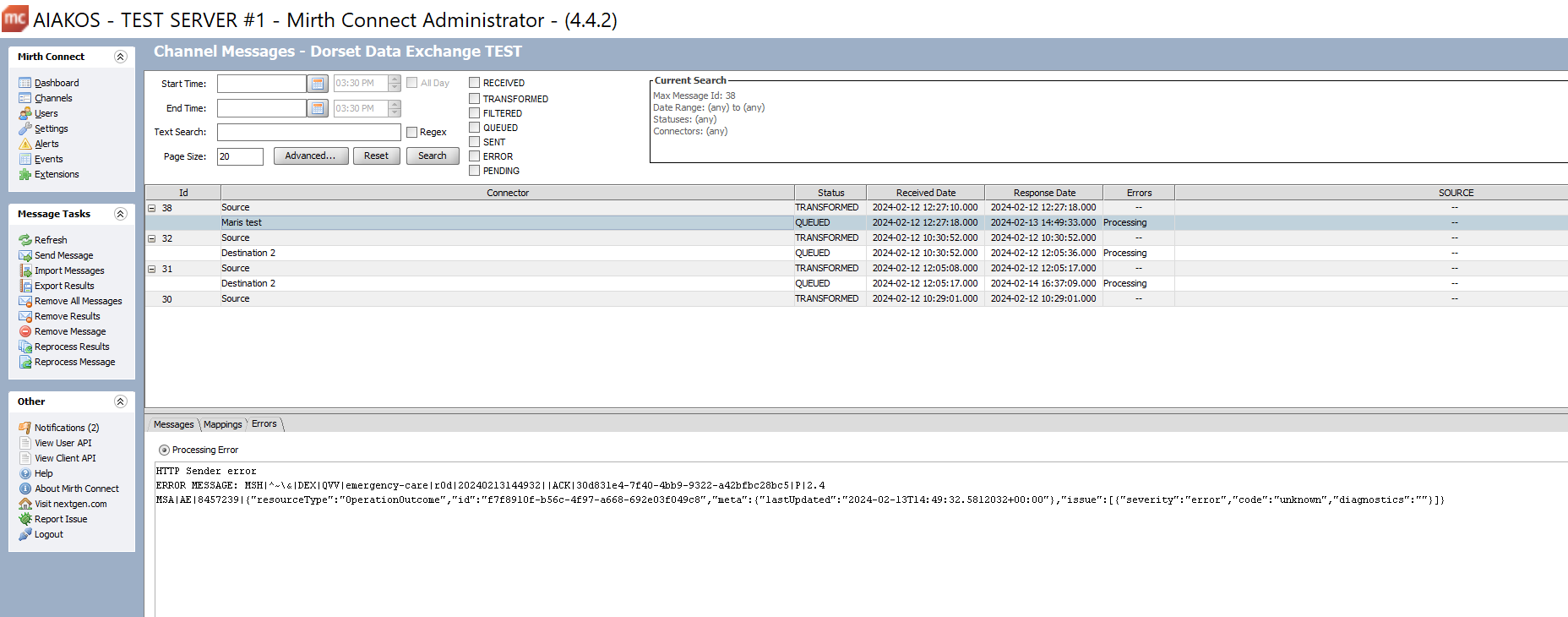Viewport: 1568px width, 617px height.
Task: Click the Remove Results icon
Action: (25, 316)
